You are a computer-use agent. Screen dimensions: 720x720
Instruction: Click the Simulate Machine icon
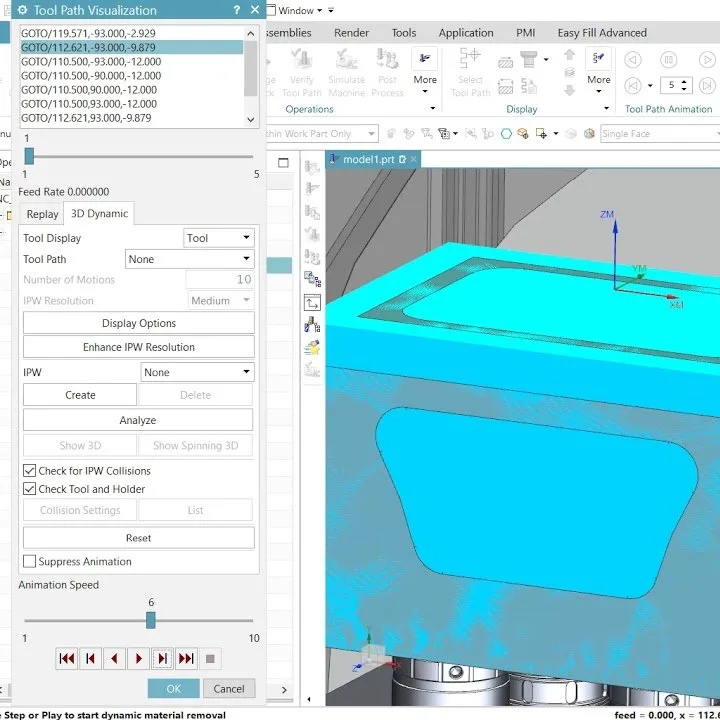[x=347, y=73]
